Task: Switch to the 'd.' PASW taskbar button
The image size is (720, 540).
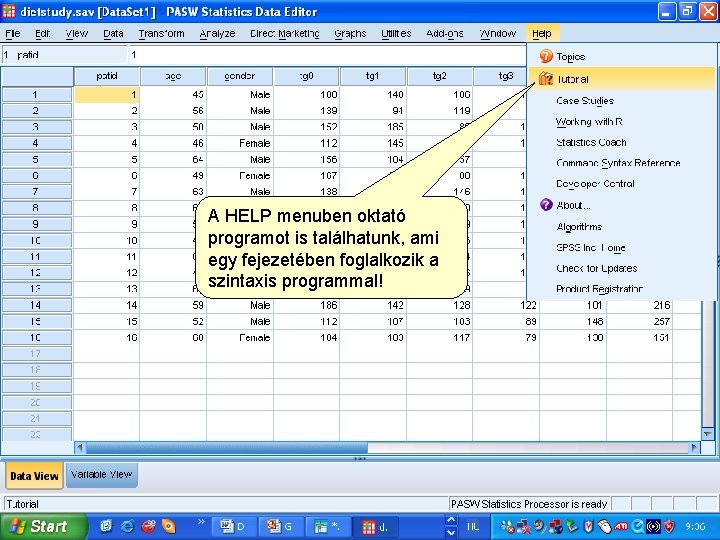Action: pos(374,527)
